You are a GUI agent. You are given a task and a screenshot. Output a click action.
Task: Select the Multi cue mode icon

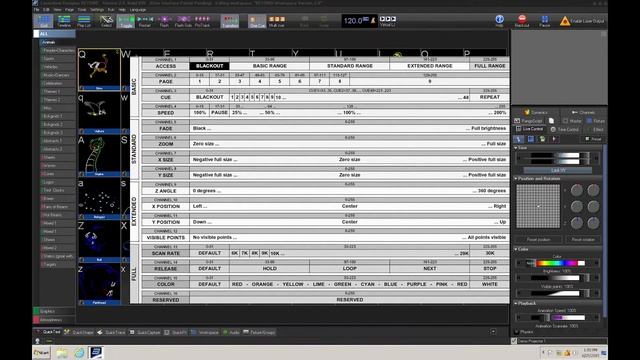(276, 21)
